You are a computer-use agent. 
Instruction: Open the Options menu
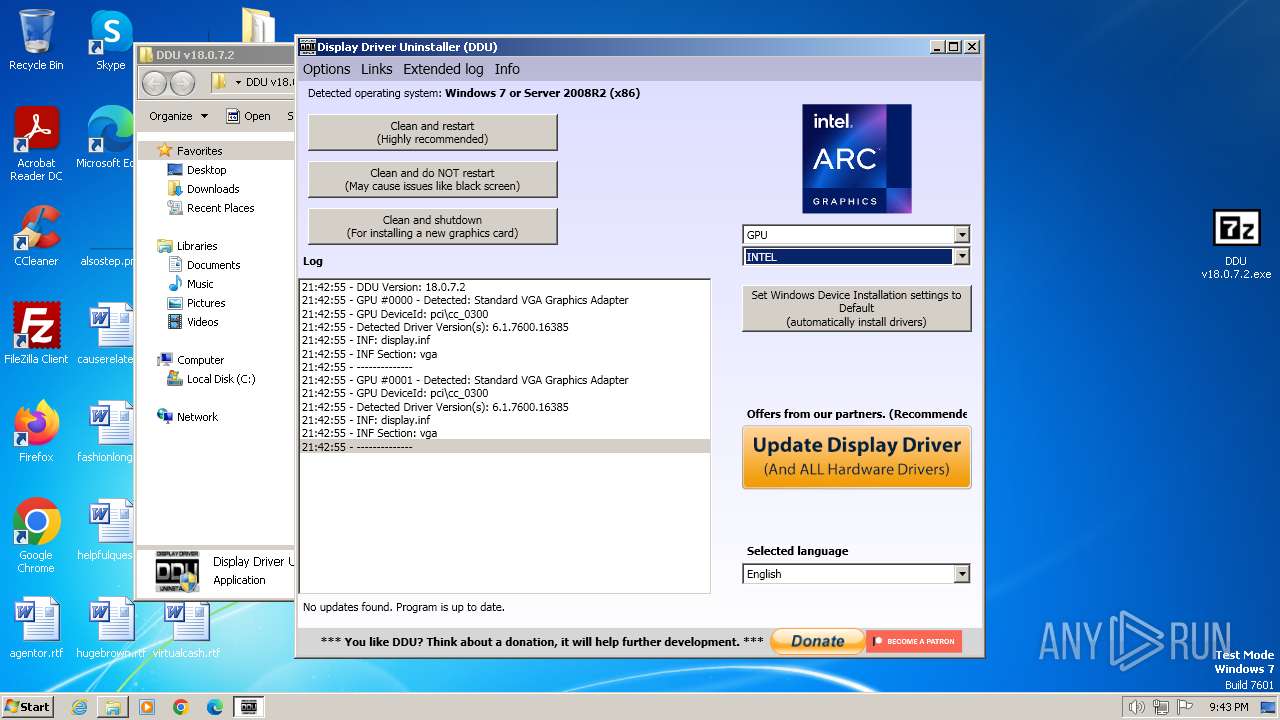pos(326,69)
